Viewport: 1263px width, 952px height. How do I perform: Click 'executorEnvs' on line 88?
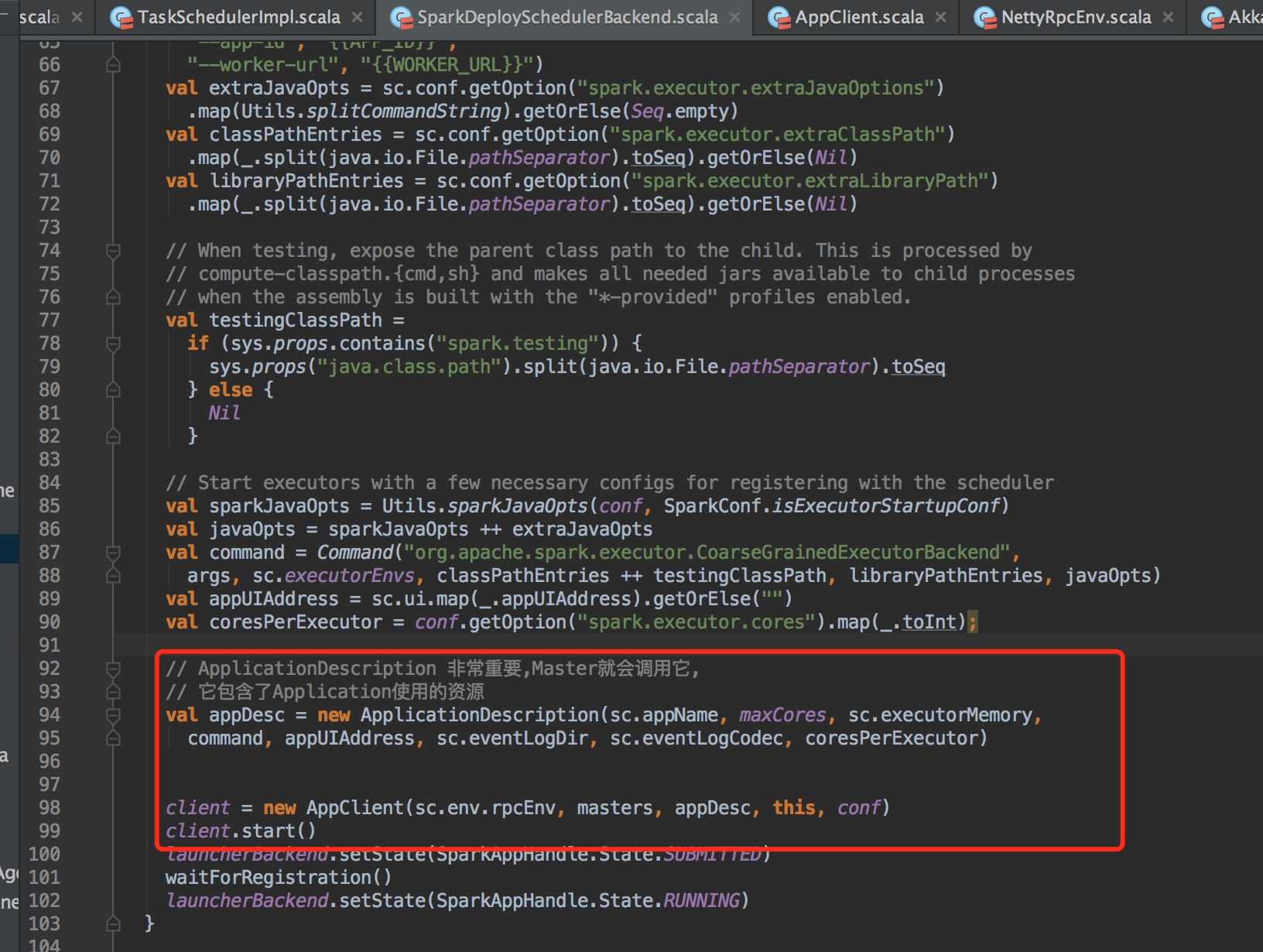pos(350,576)
